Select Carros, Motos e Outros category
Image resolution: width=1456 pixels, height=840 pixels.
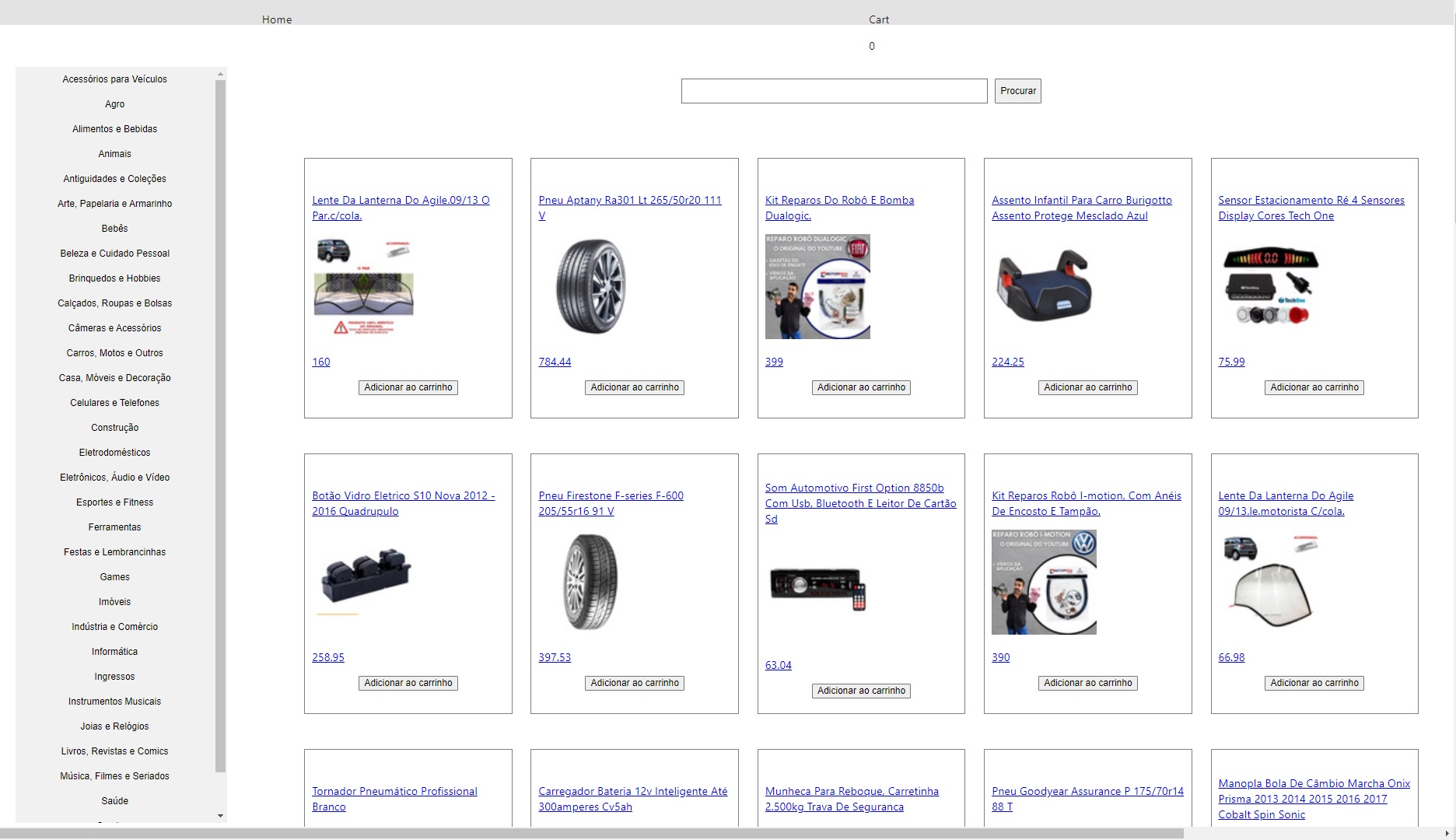point(114,353)
